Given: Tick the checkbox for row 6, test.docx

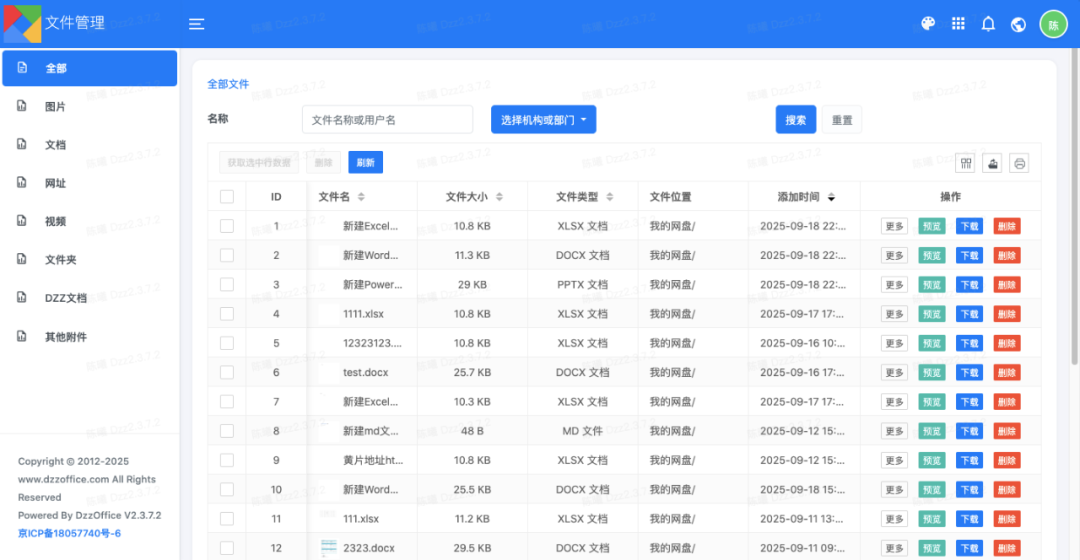Looking at the screenshot, I should [227, 373].
